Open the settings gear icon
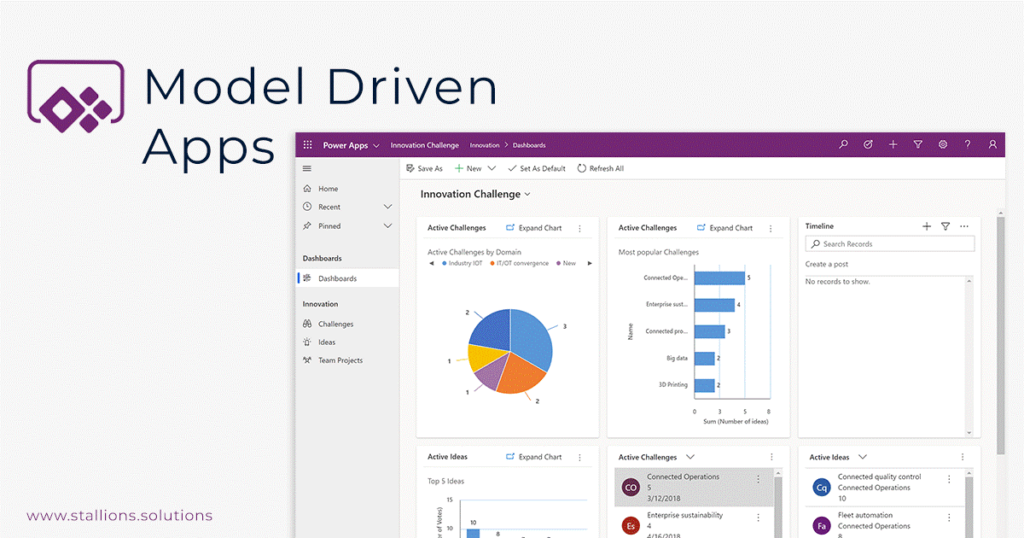The height and width of the screenshot is (538, 1024). (x=942, y=144)
